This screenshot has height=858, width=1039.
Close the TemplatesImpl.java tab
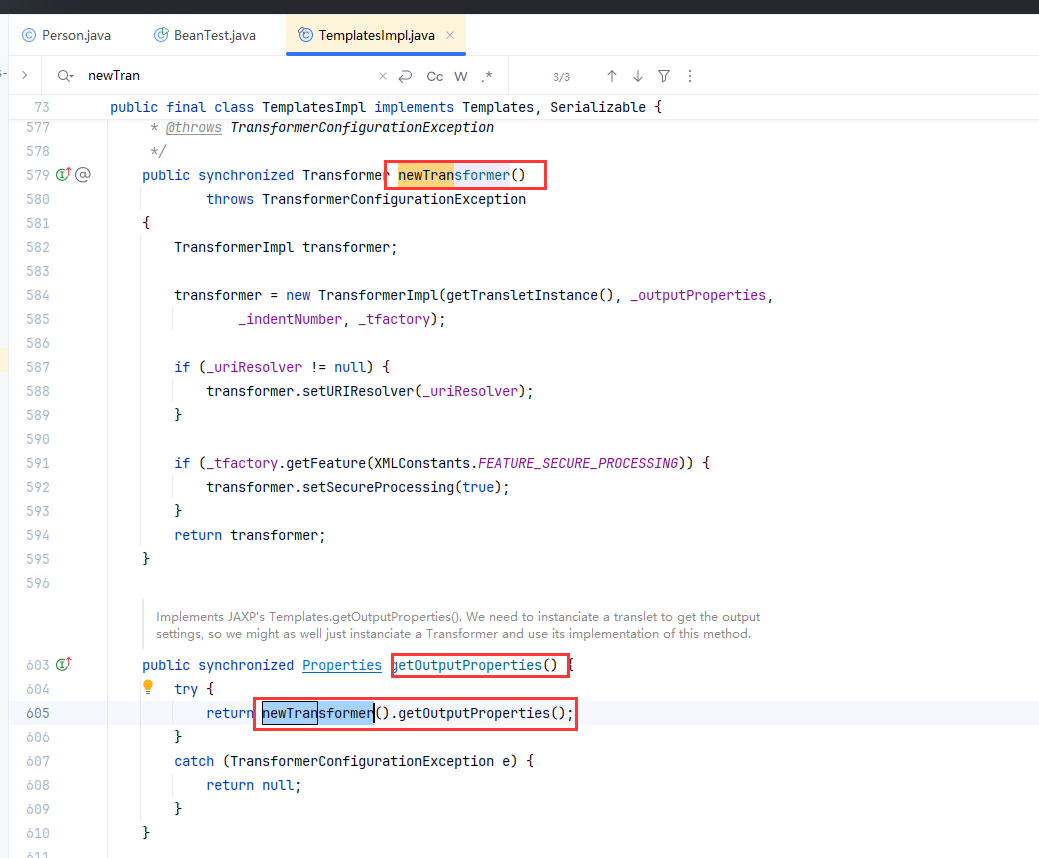click(450, 35)
